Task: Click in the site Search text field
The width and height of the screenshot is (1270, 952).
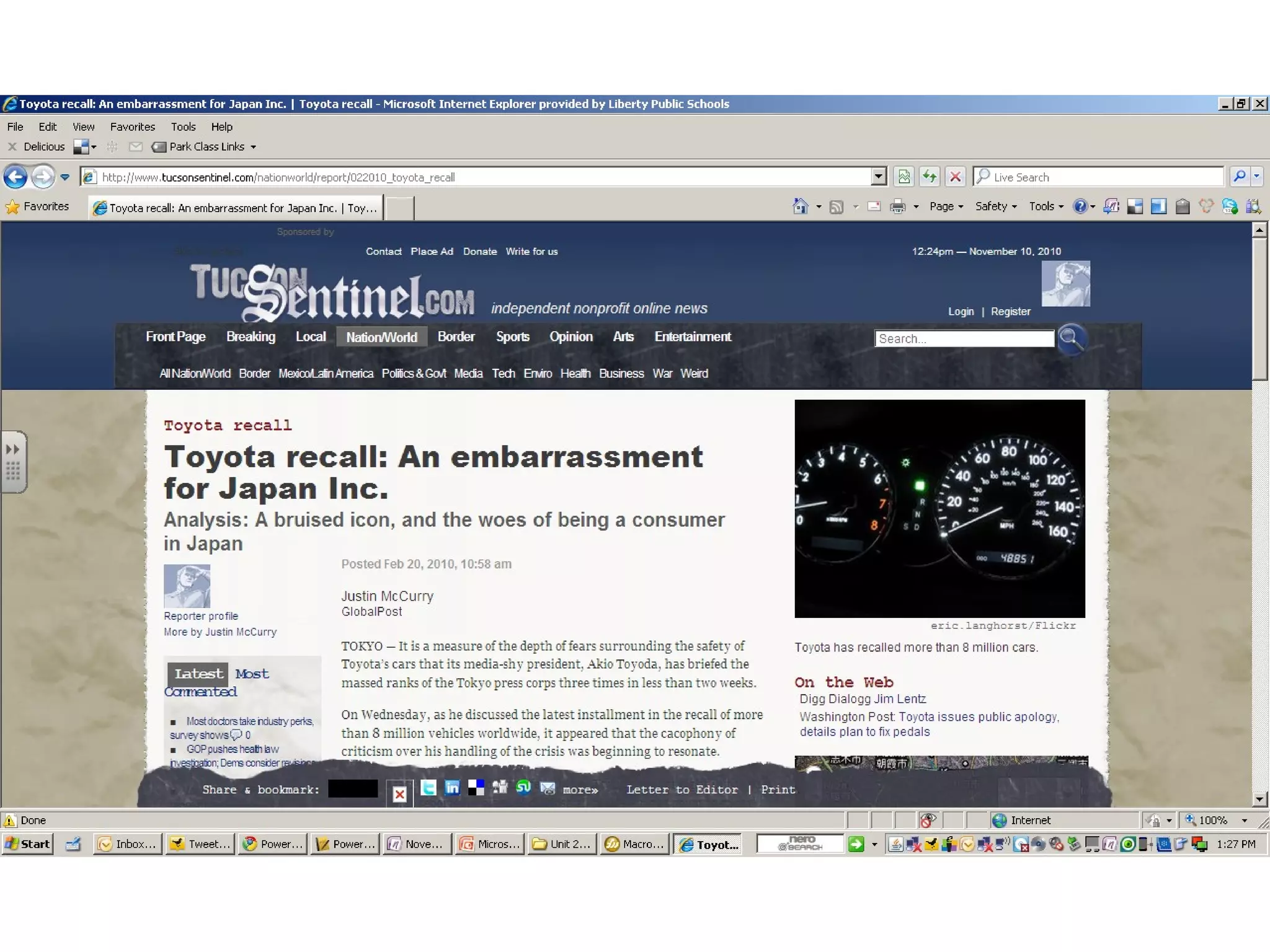Action: (963, 339)
